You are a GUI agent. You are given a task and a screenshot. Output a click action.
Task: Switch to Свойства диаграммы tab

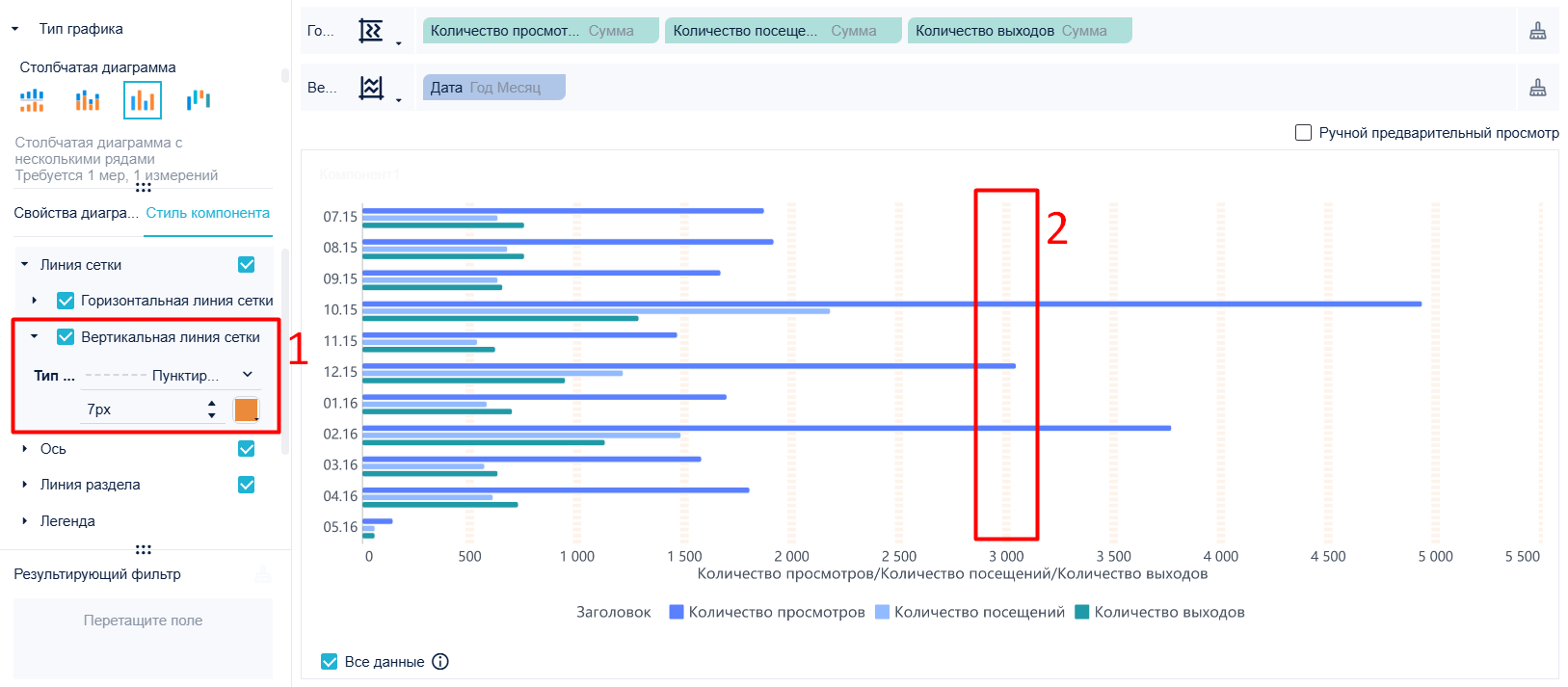pos(76,213)
